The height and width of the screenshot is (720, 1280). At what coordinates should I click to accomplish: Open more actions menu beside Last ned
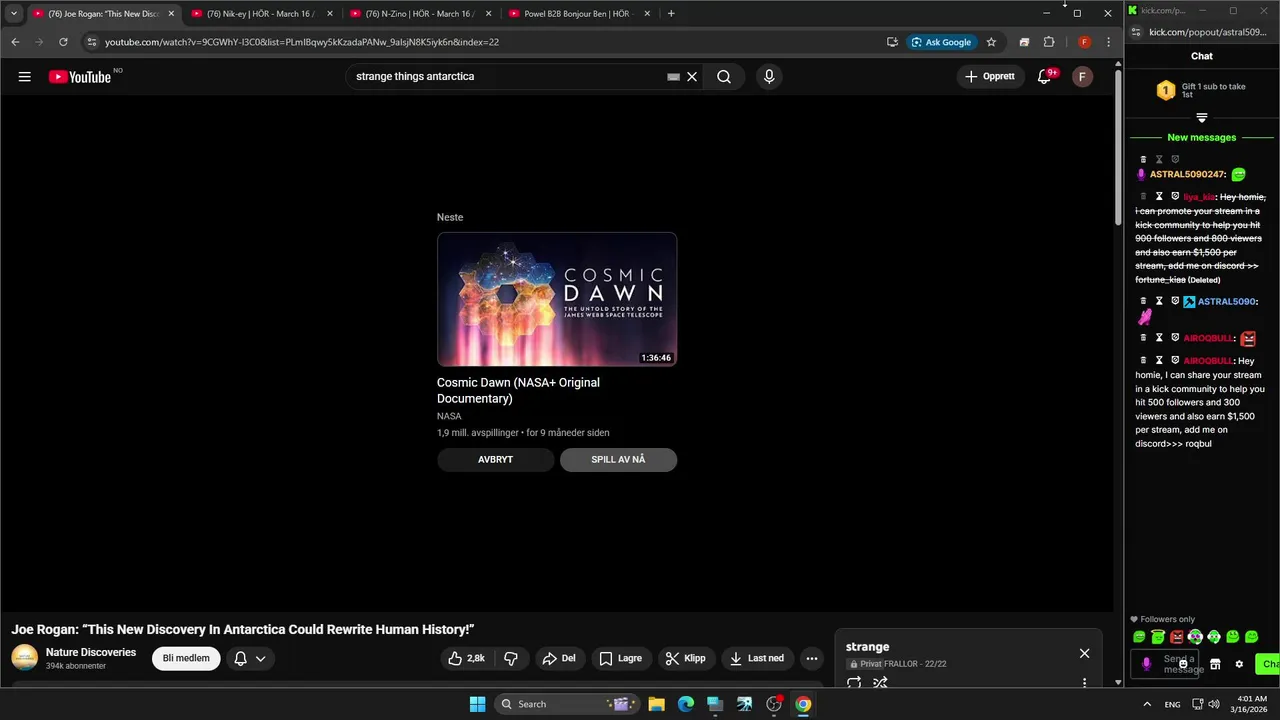[x=811, y=658]
